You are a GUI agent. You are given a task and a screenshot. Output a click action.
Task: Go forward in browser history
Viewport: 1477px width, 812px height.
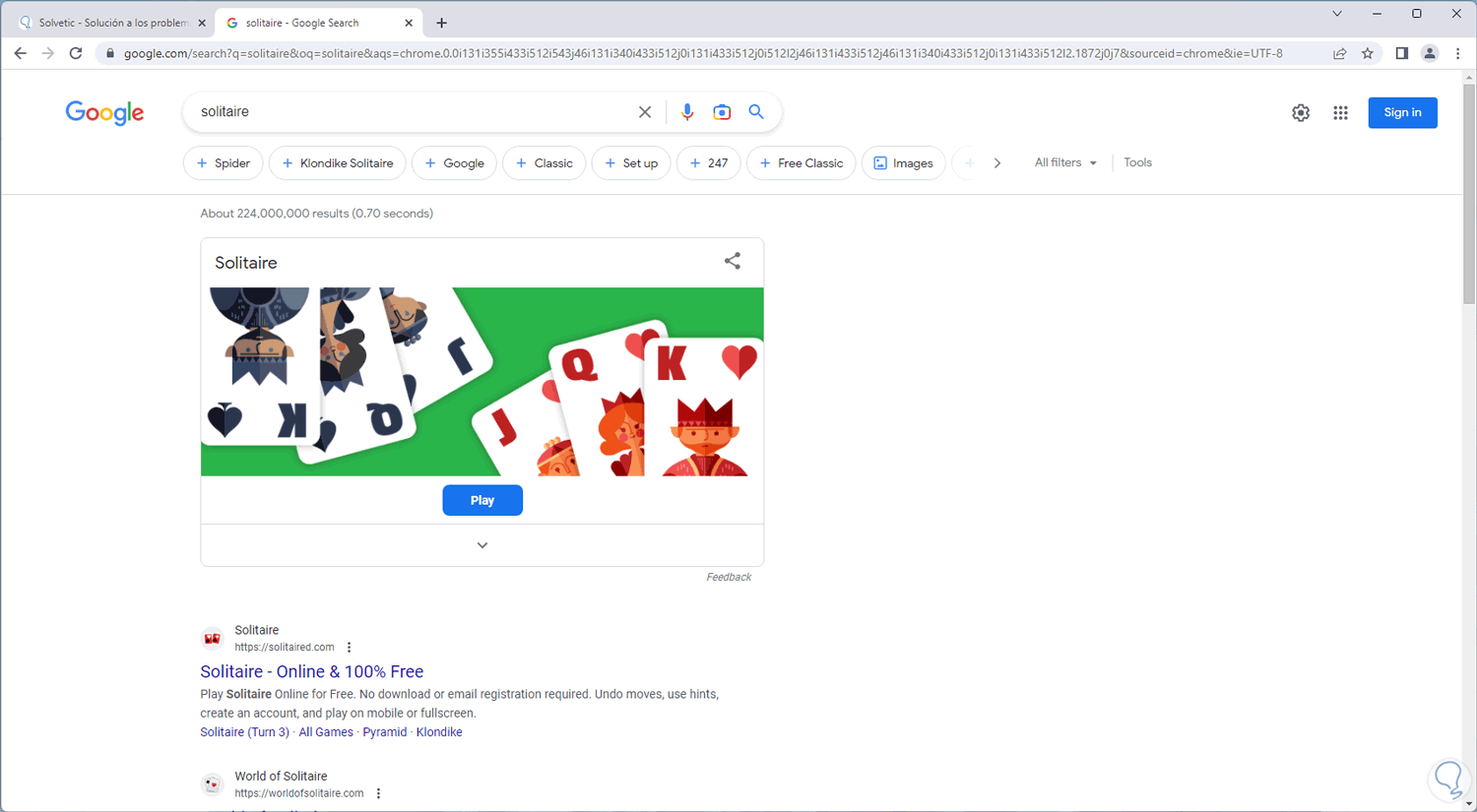48,53
